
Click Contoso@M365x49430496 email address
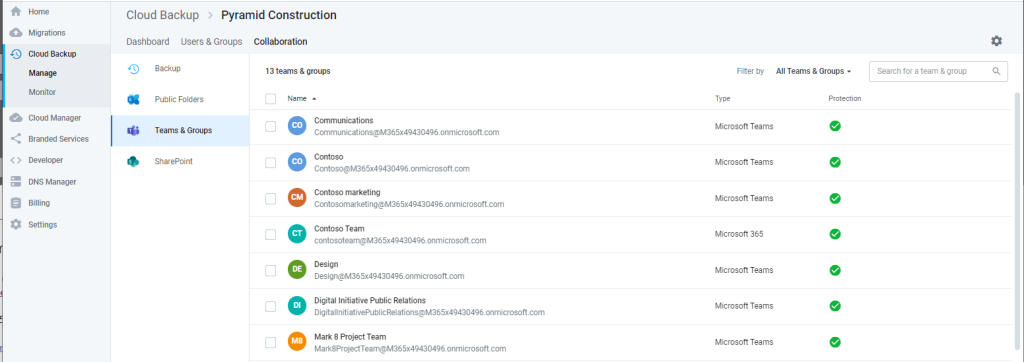(392, 169)
